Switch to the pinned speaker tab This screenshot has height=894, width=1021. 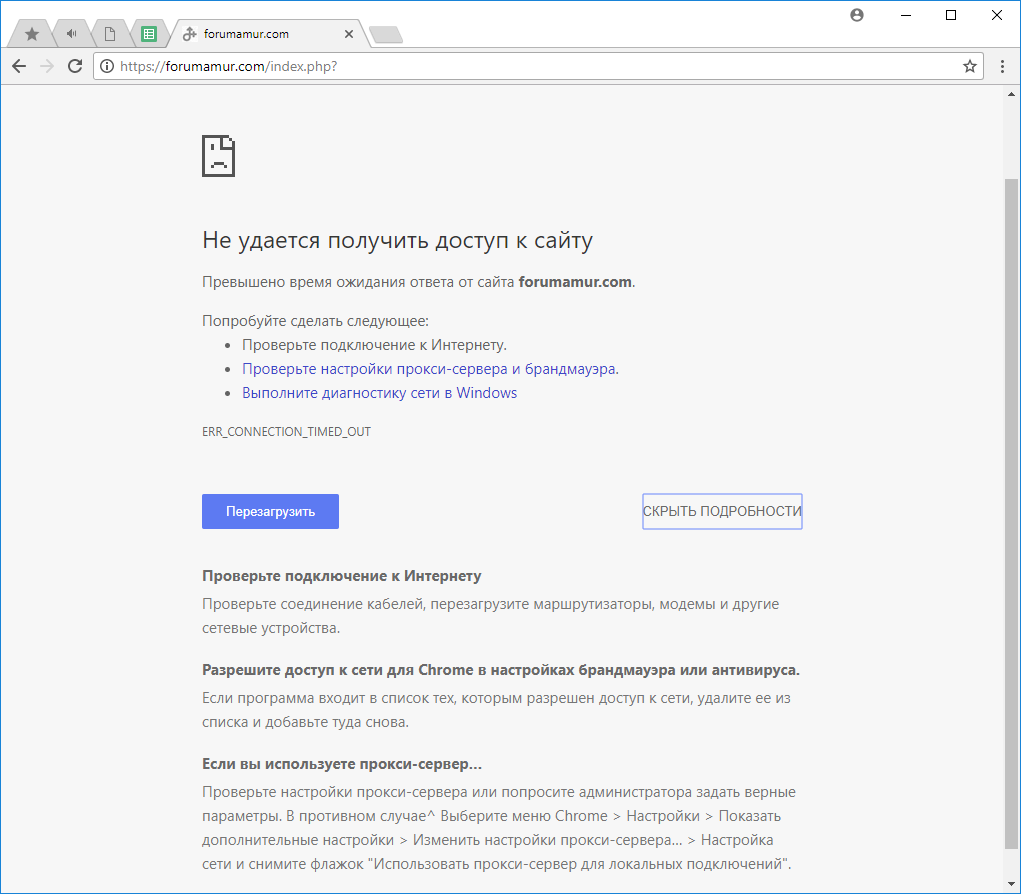coord(71,34)
